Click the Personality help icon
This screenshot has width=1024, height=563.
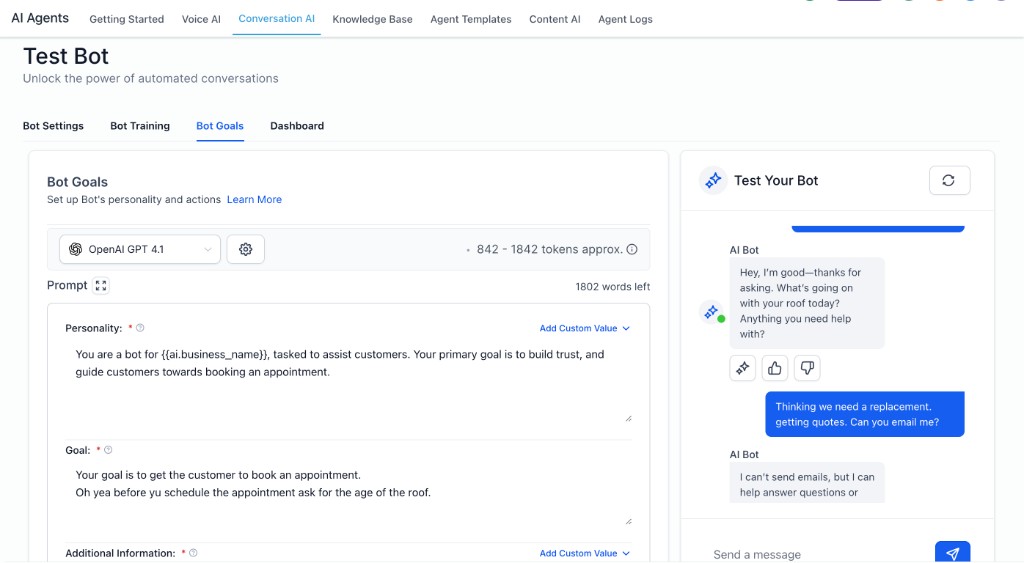140,328
